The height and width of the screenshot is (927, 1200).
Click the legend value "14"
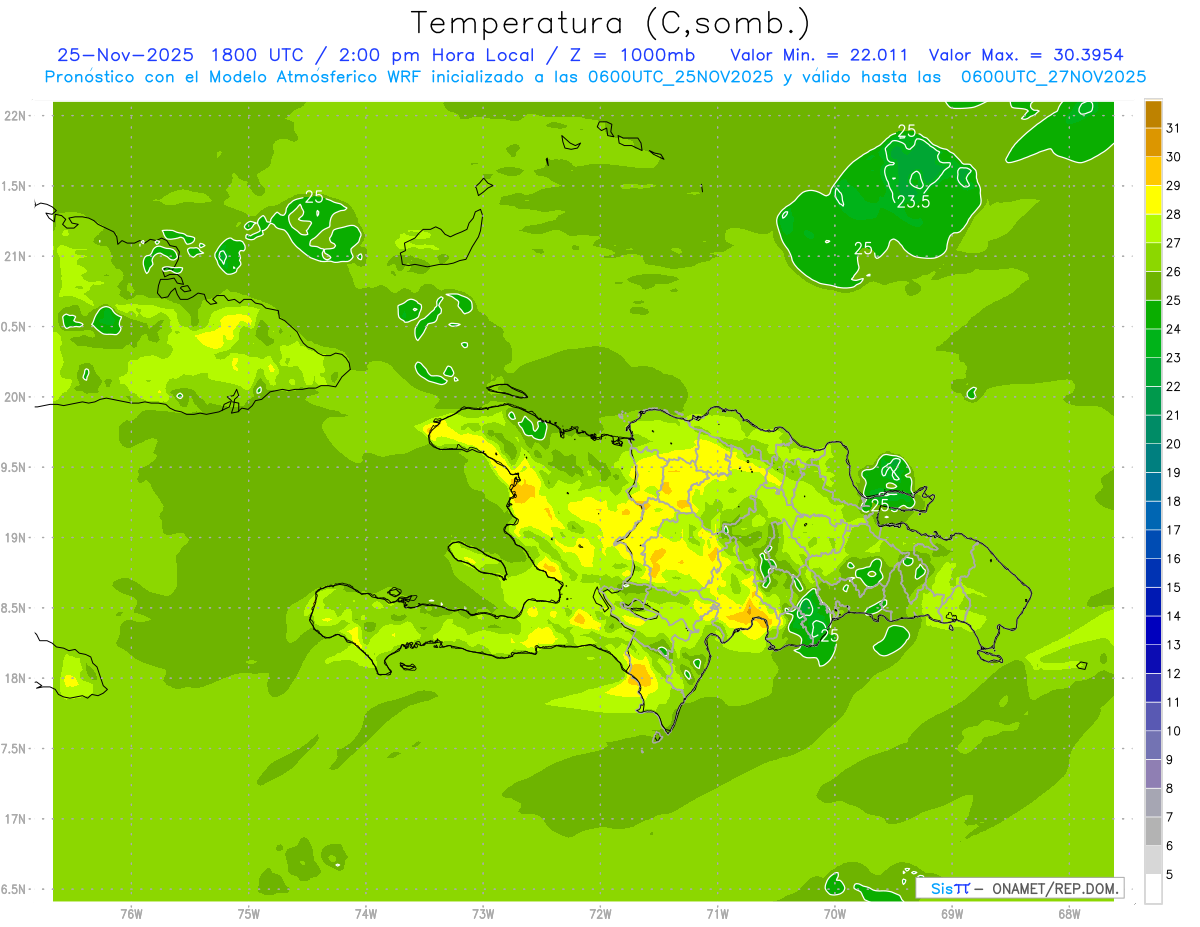pyautogui.click(x=1173, y=616)
